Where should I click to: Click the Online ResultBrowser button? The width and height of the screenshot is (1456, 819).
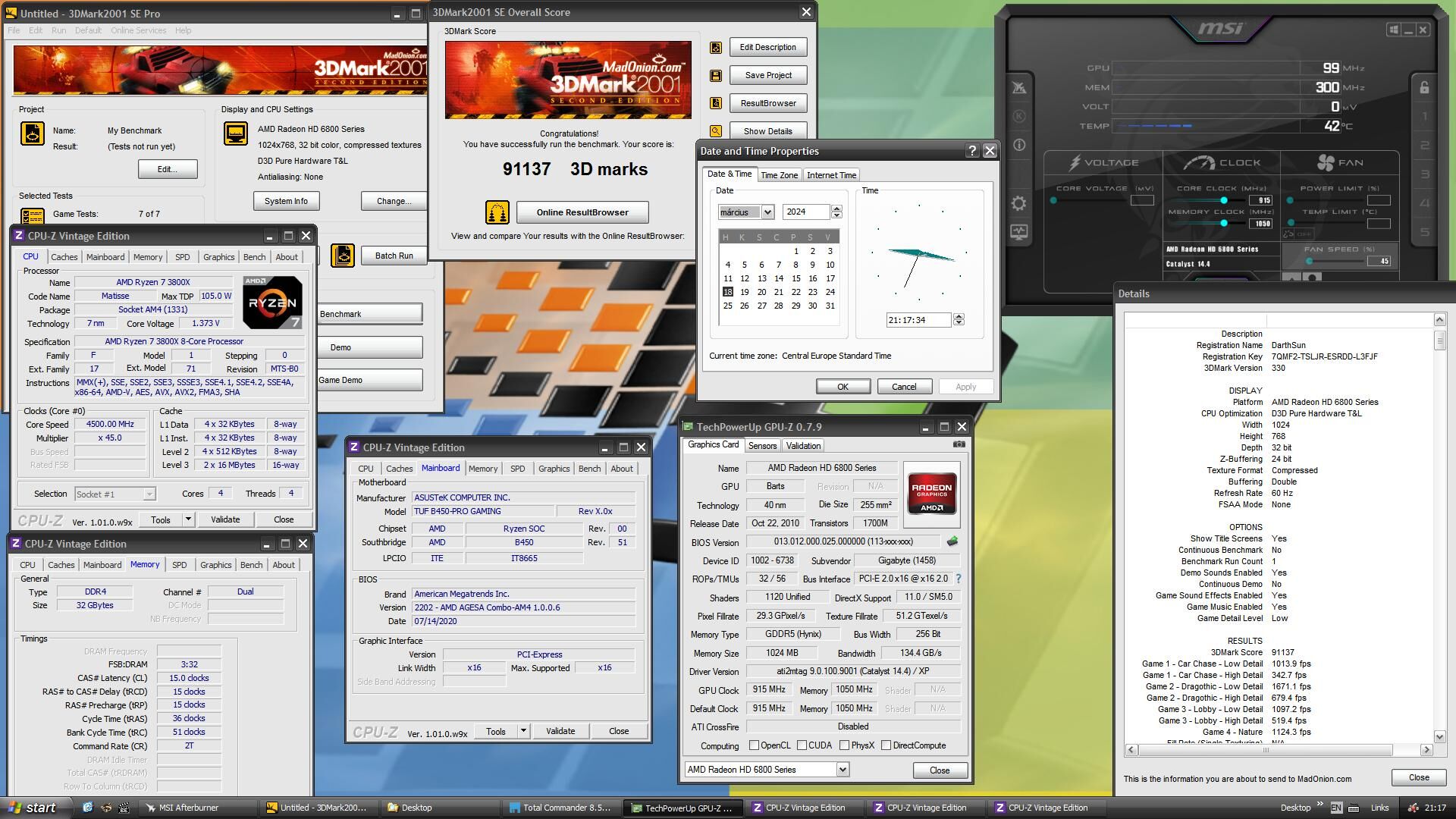tap(582, 212)
